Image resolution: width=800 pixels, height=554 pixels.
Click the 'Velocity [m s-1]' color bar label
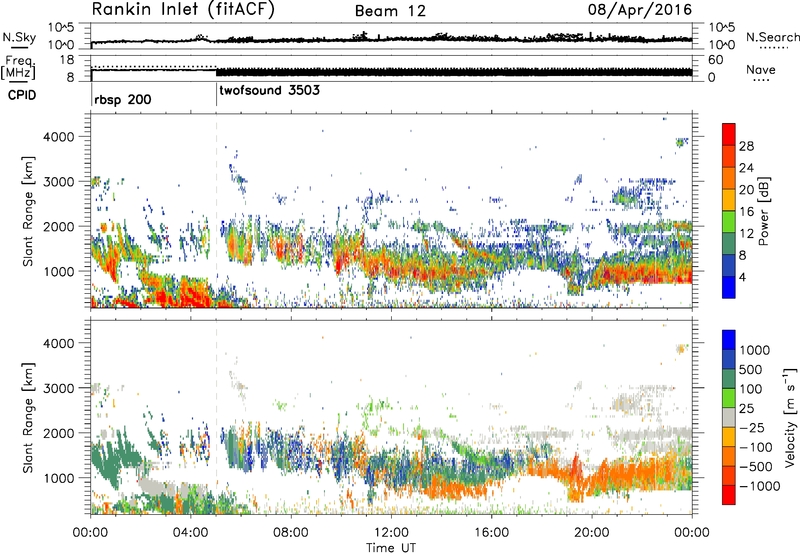pyautogui.click(x=790, y=416)
